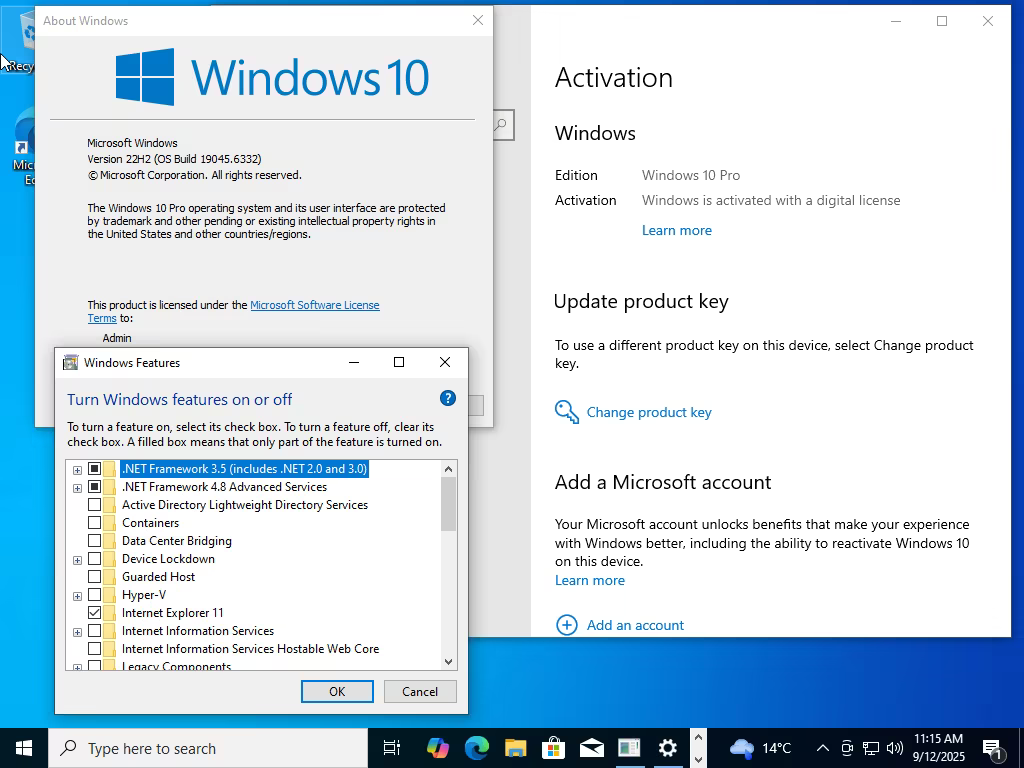Select the Recycle Bin desktop icon

click(x=18, y=40)
